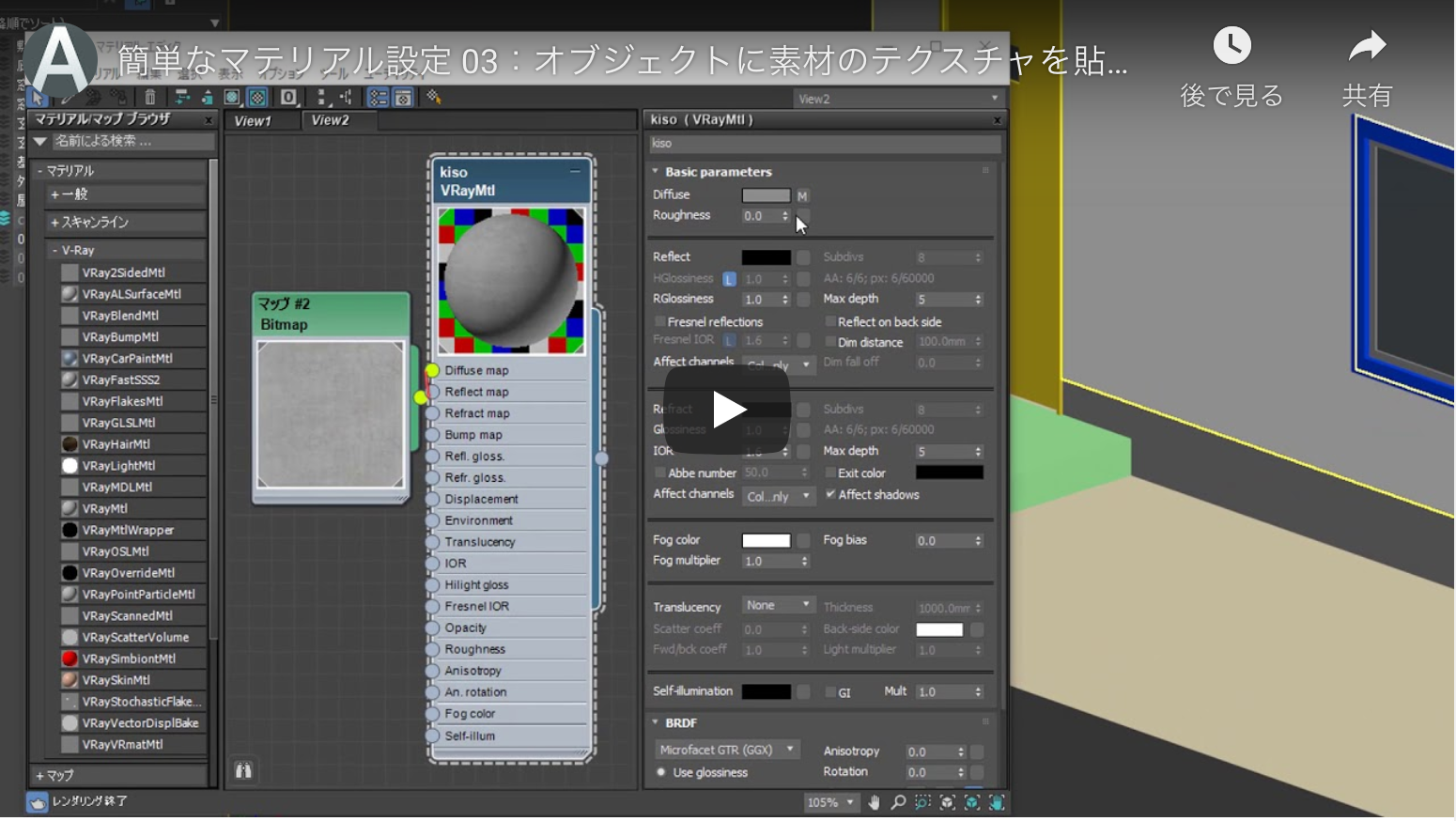Image resolution: width=1456 pixels, height=821 pixels.
Task: Switch to the View1 tab
Action: point(253,120)
